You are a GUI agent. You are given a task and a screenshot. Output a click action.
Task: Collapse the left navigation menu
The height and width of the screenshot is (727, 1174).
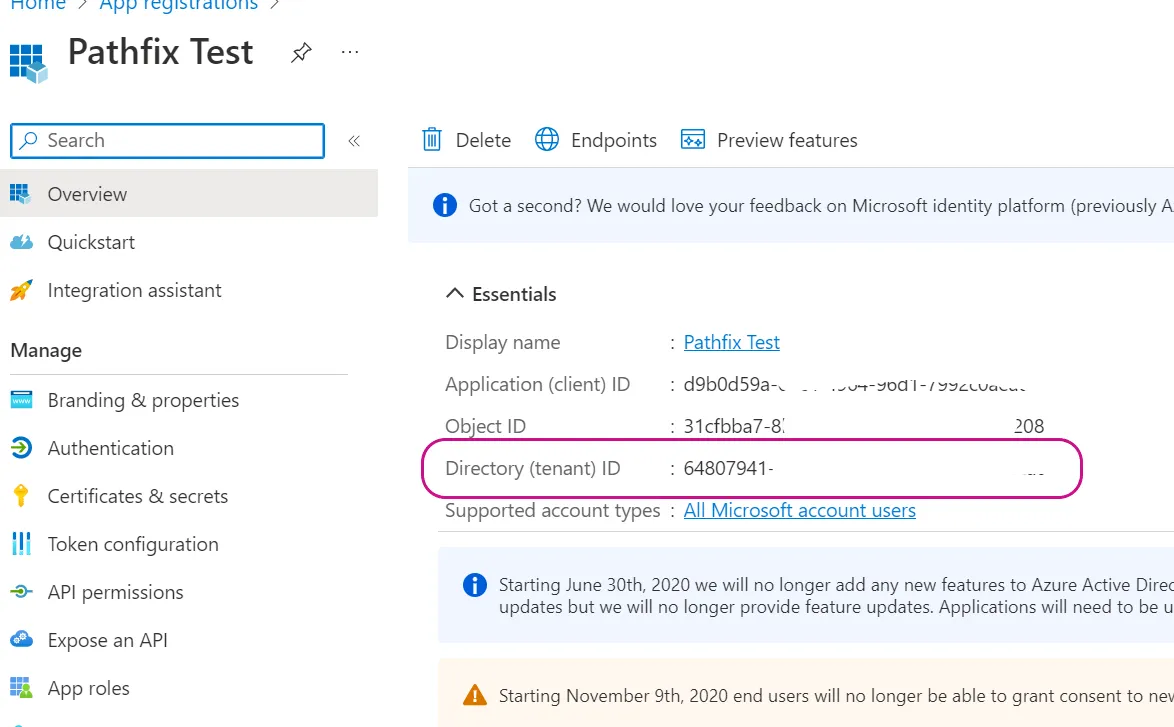[x=354, y=141]
